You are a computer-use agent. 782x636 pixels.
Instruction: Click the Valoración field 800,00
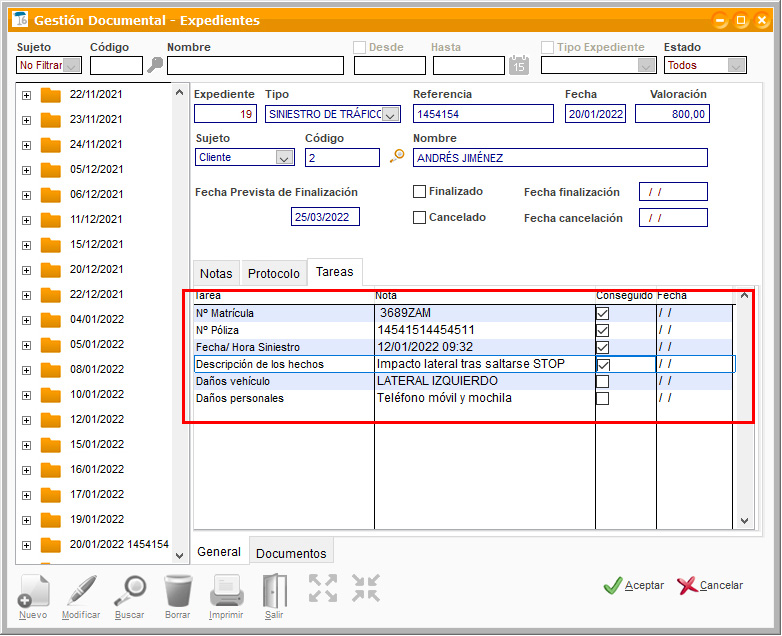tap(672, 114)
